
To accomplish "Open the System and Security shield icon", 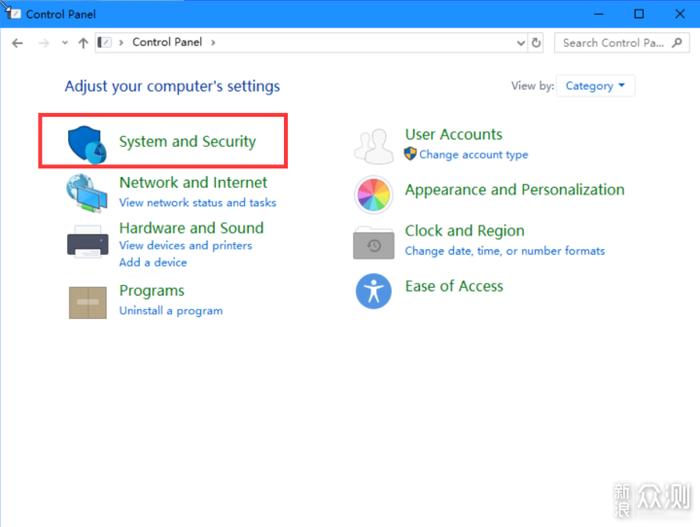I will [87, 144].
